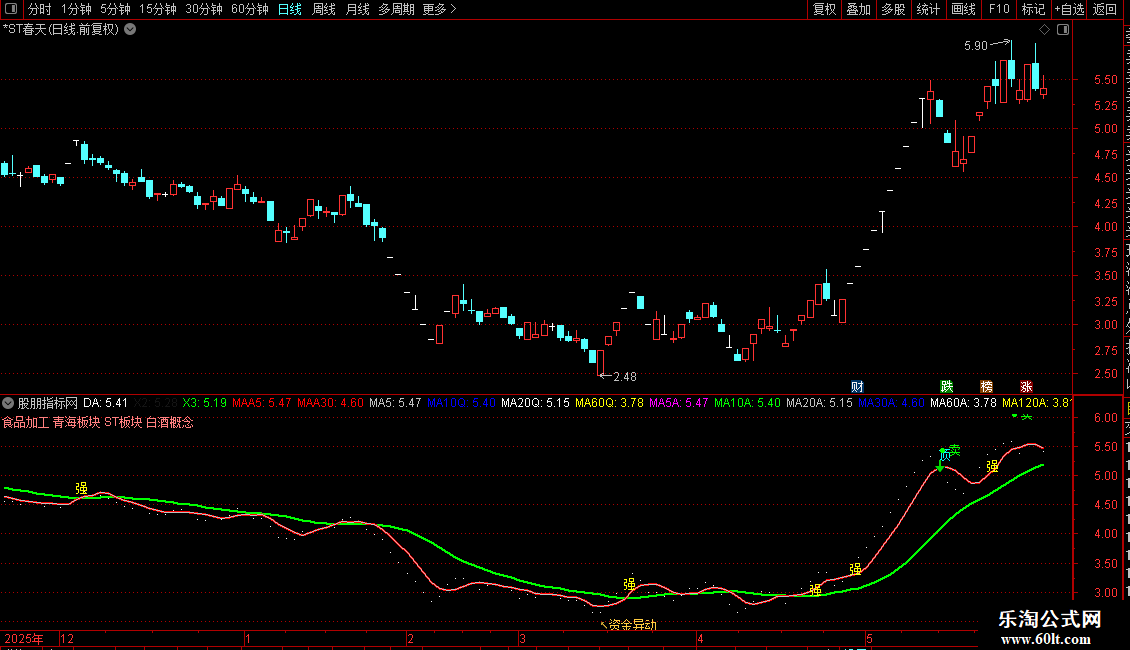Click the 2025年 timeline label
Image resolution: width=1130 pixels, height=650 pixels.
(24, 638)
